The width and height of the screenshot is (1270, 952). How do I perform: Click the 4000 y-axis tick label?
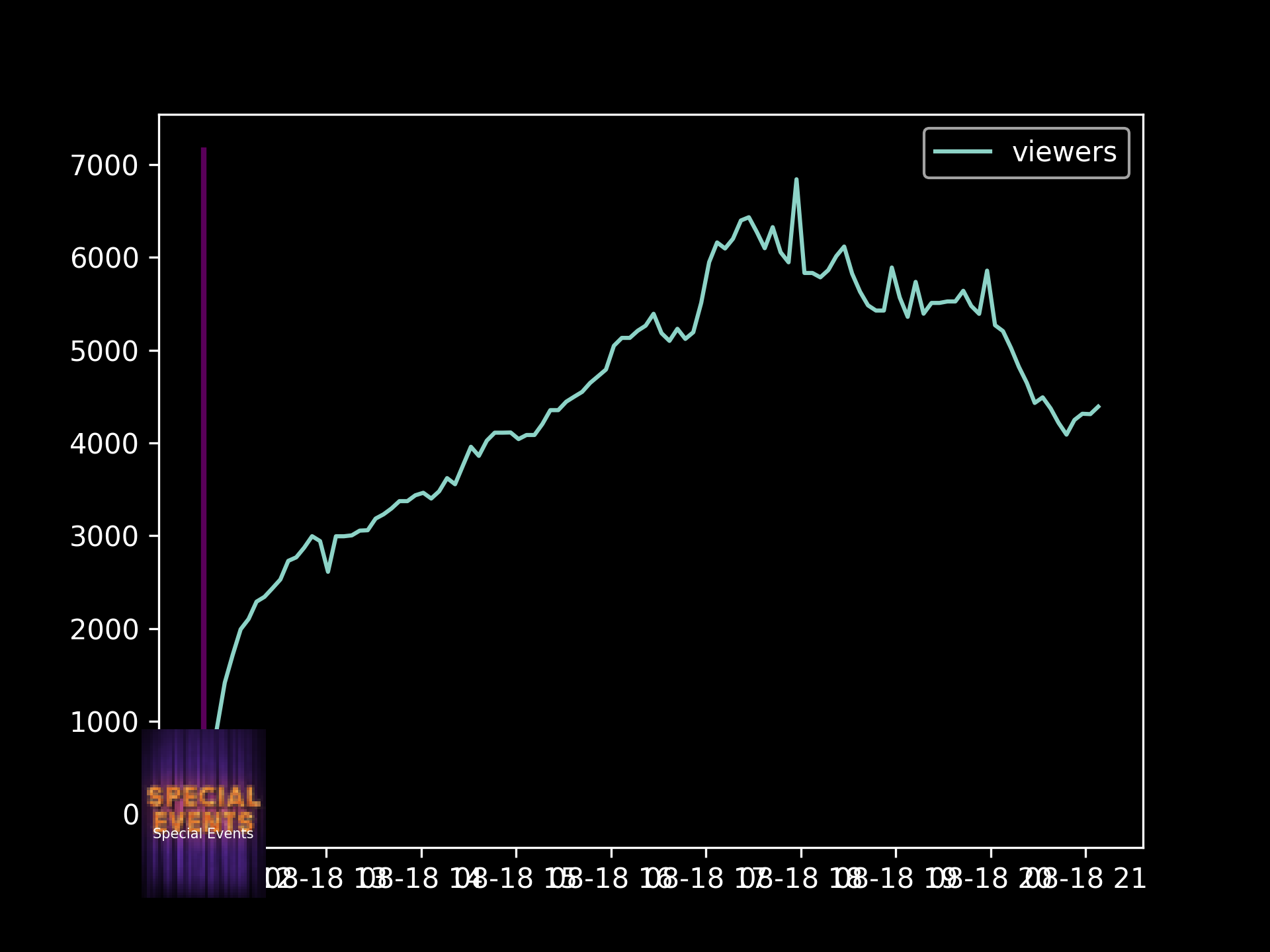click(104, 444)
